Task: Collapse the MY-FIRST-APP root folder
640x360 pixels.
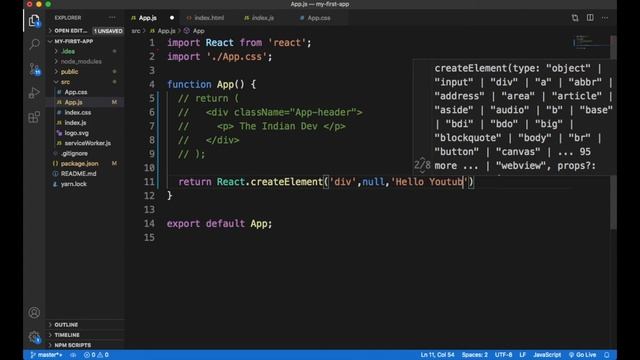Action: pos(74,41)
